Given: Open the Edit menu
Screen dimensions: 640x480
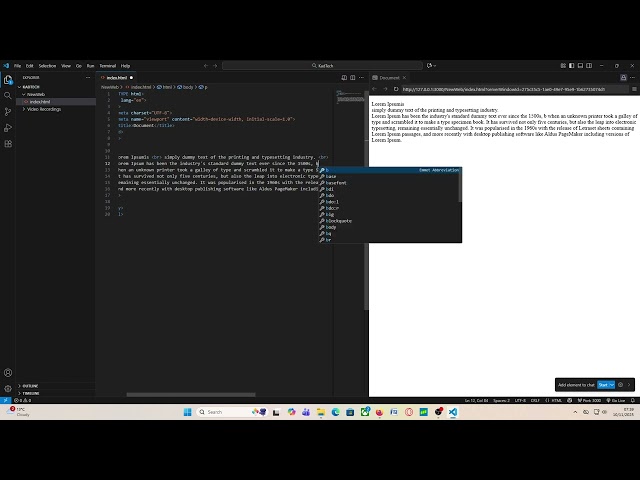Looking at the screenshot, I should coord(29,66).
